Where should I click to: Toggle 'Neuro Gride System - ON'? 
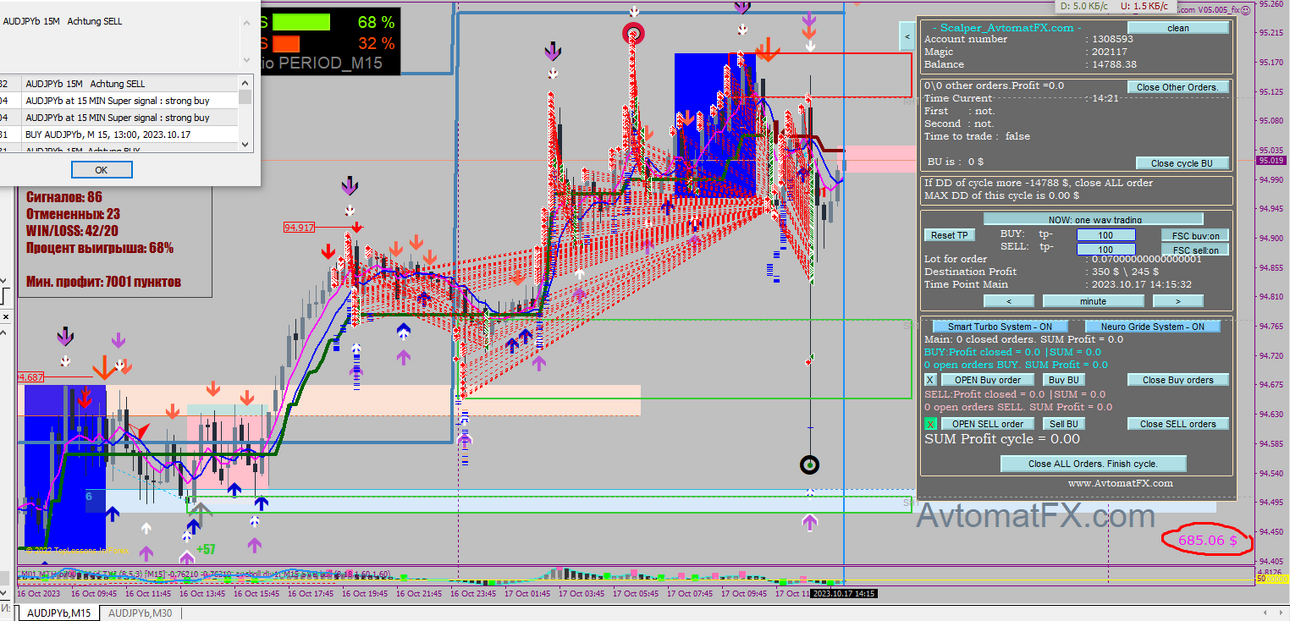[1152, 326]
